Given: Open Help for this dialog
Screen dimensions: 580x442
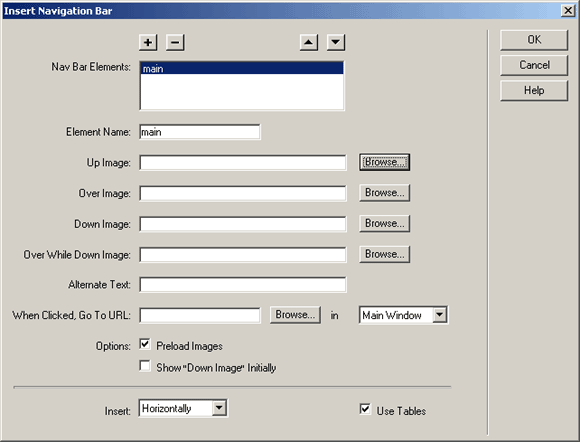Looking at the screenshot, I should pyautogui.click(x=534, y=91).
